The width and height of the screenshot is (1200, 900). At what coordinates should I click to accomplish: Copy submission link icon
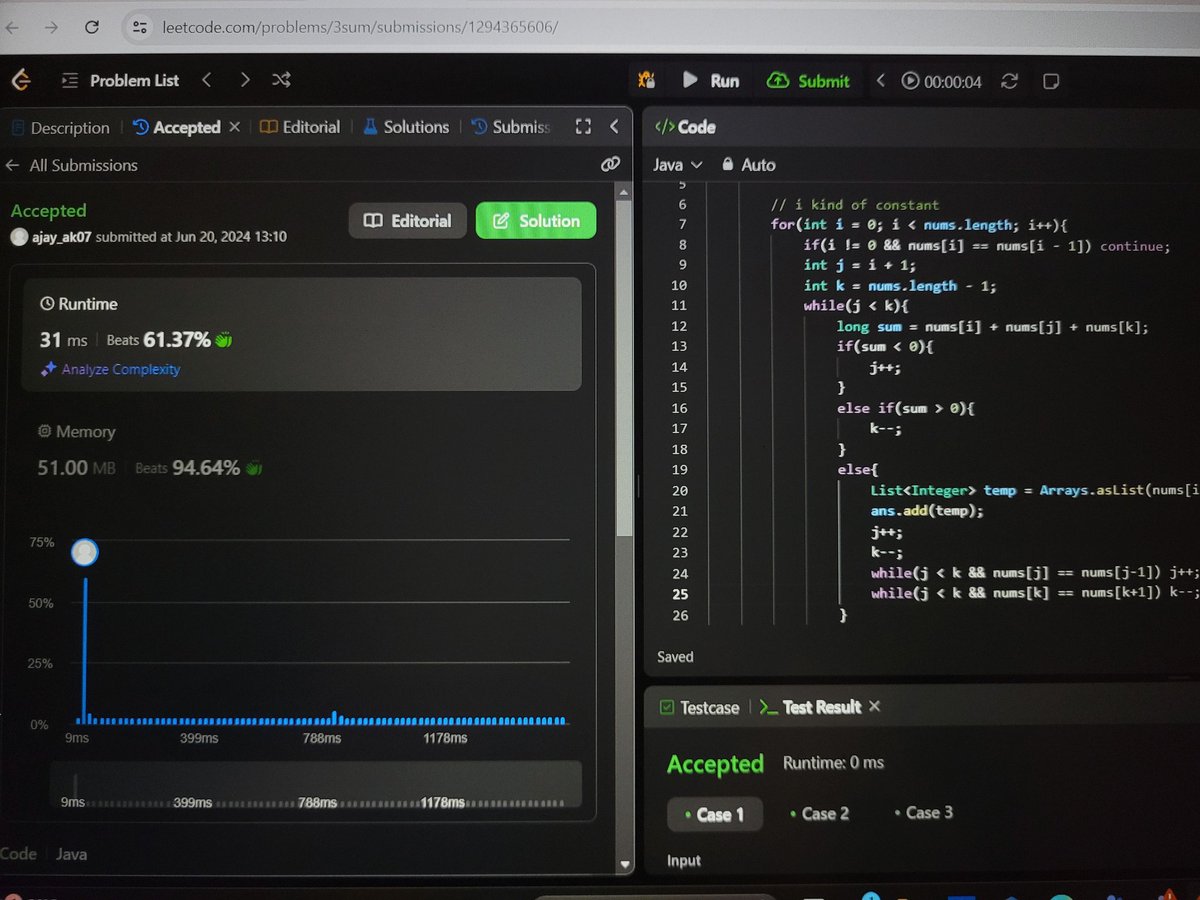click(x=610, y=165)
